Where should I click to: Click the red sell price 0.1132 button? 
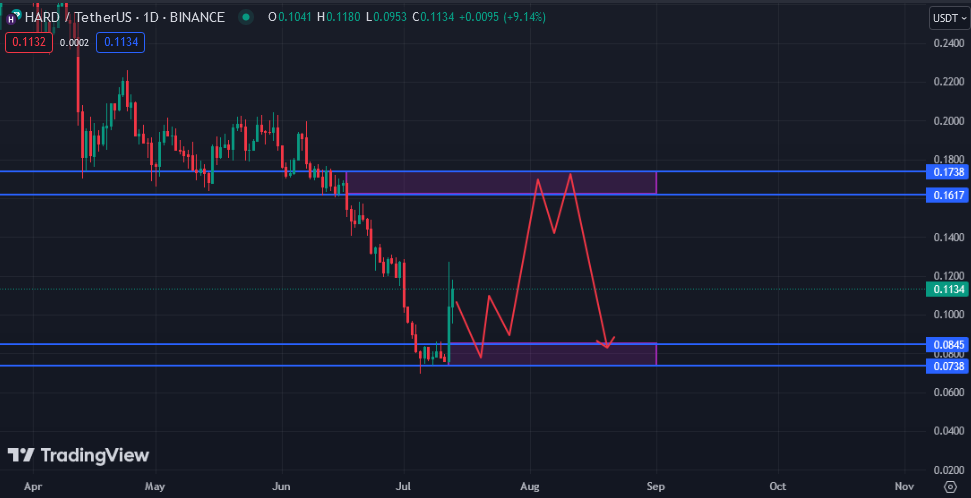click(29, 42)
